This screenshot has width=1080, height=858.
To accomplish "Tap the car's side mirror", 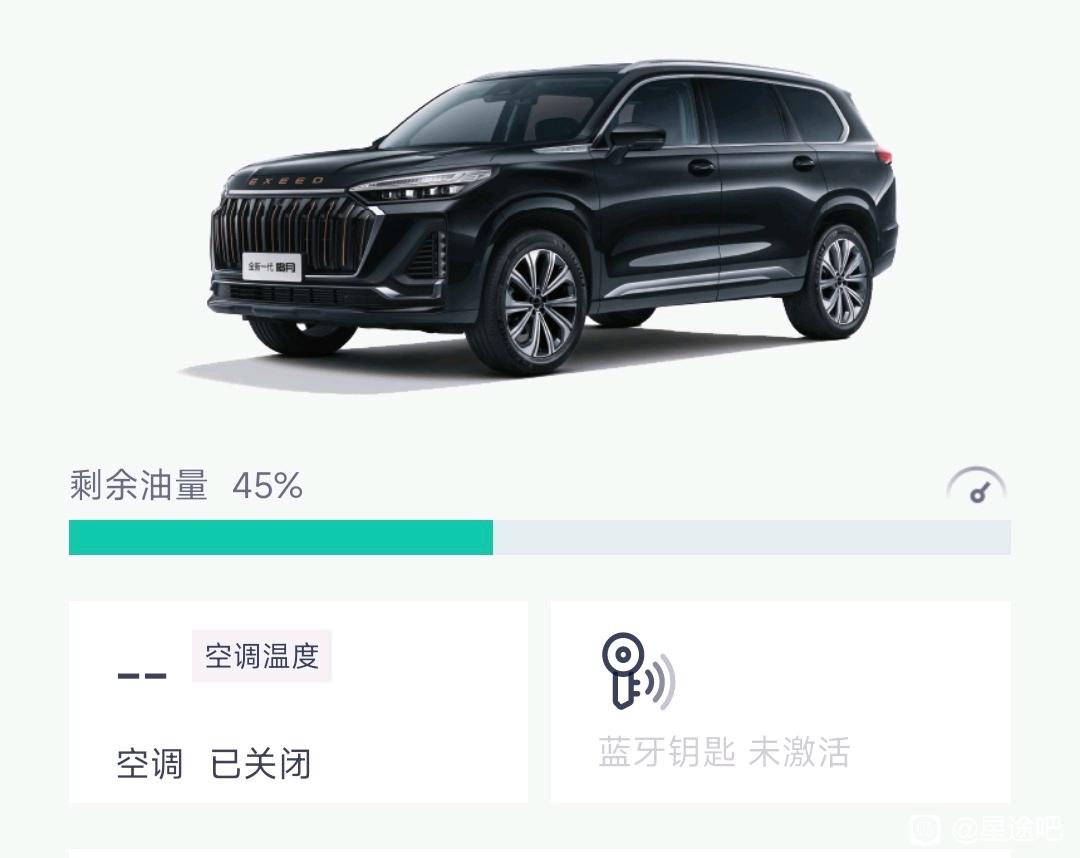I will (x=635, y=136).
